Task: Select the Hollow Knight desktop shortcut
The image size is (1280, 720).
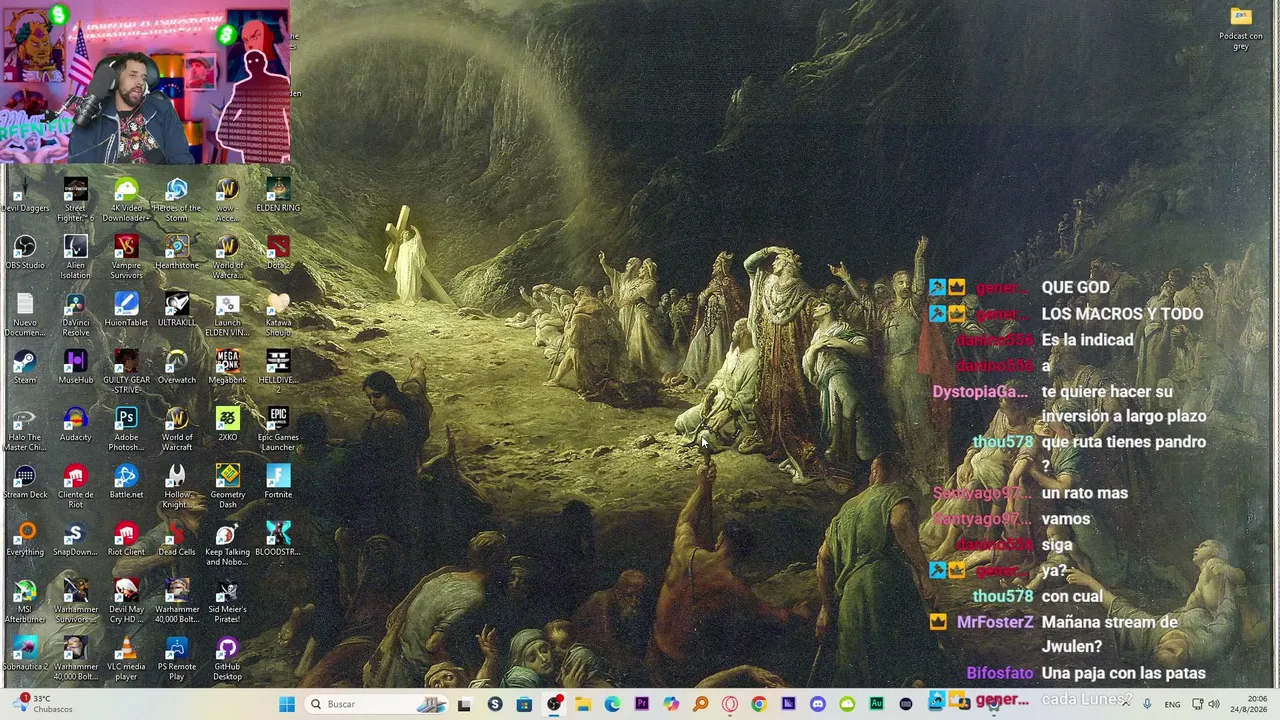Action: 177,486
